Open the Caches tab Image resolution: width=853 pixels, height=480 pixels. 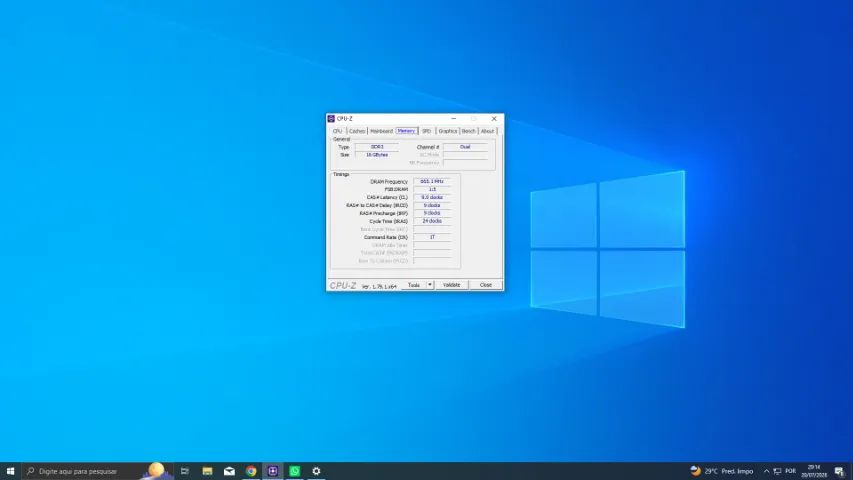click(x=357, y=131)
